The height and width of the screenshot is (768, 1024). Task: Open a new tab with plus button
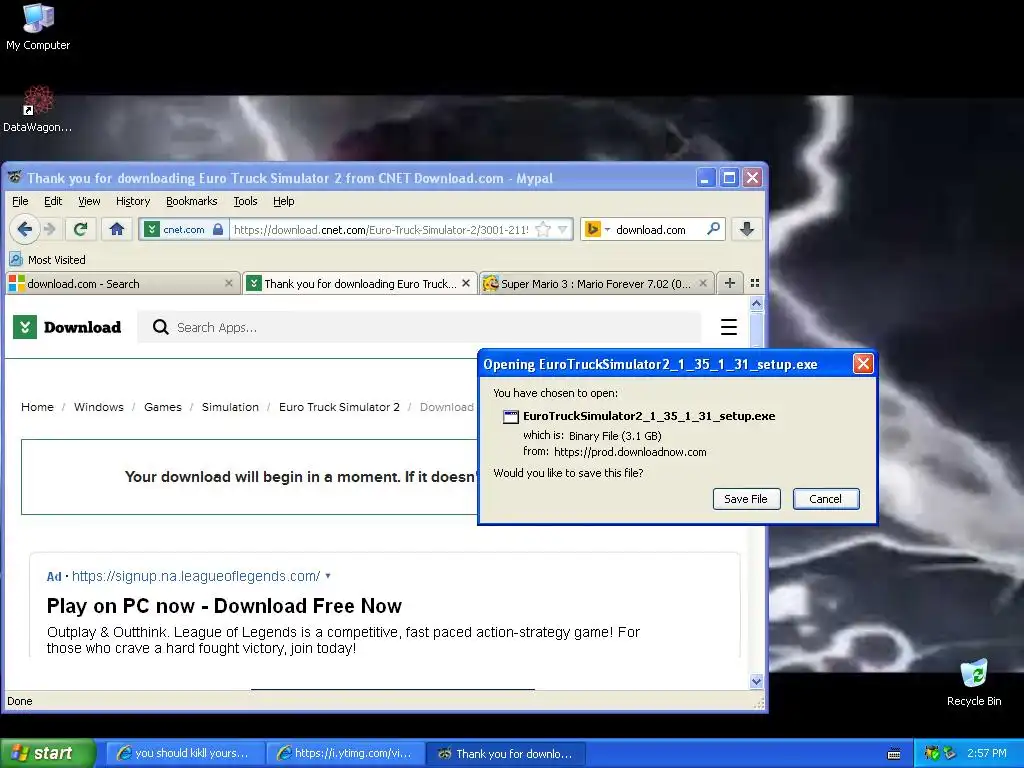pyautogui.click(x=730, y=283)
